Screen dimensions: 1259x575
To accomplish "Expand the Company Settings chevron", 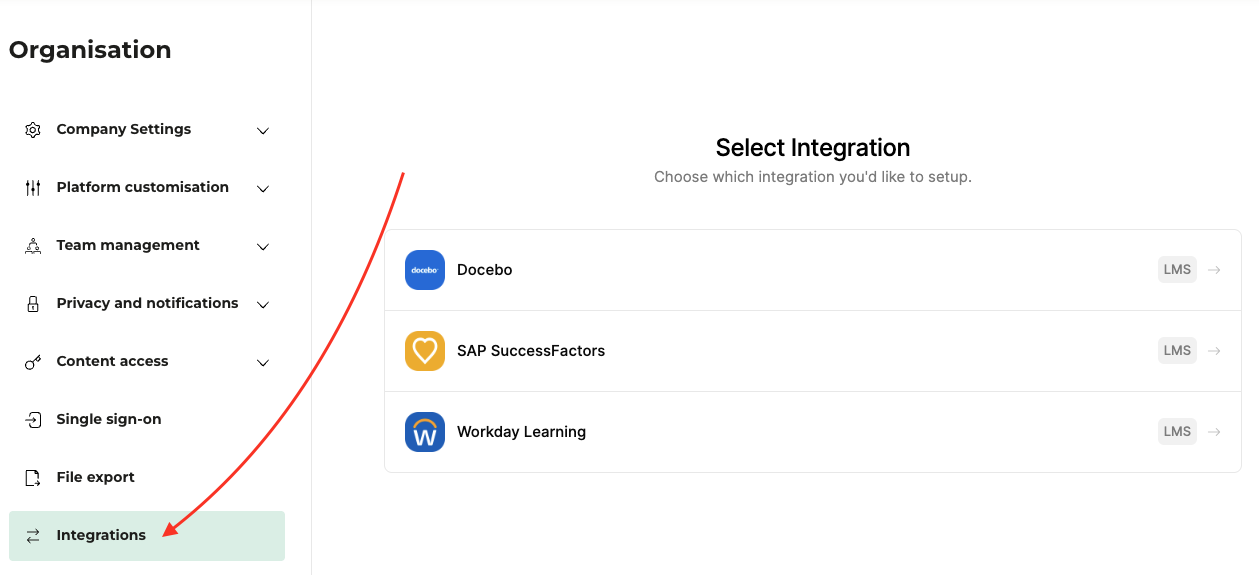I will pyautogui.click(x=263, y=131).
